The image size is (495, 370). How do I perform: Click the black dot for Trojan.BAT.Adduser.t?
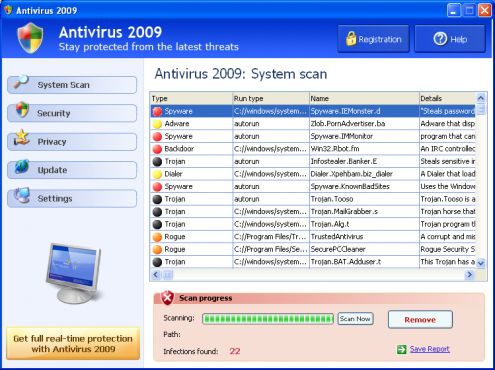coord(157,262)
